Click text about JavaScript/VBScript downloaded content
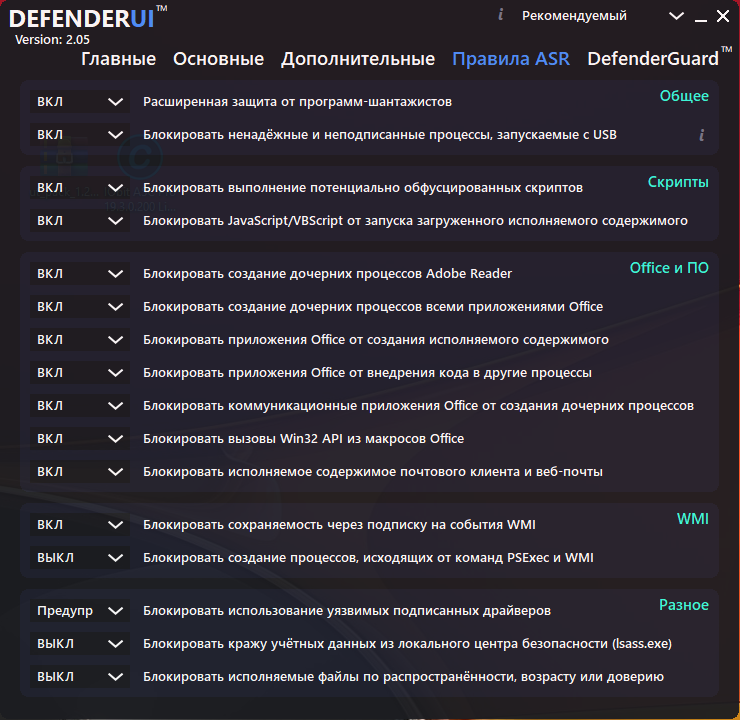Image resolution: width=740 pixels, height=720 pixels. coord(415,221)
